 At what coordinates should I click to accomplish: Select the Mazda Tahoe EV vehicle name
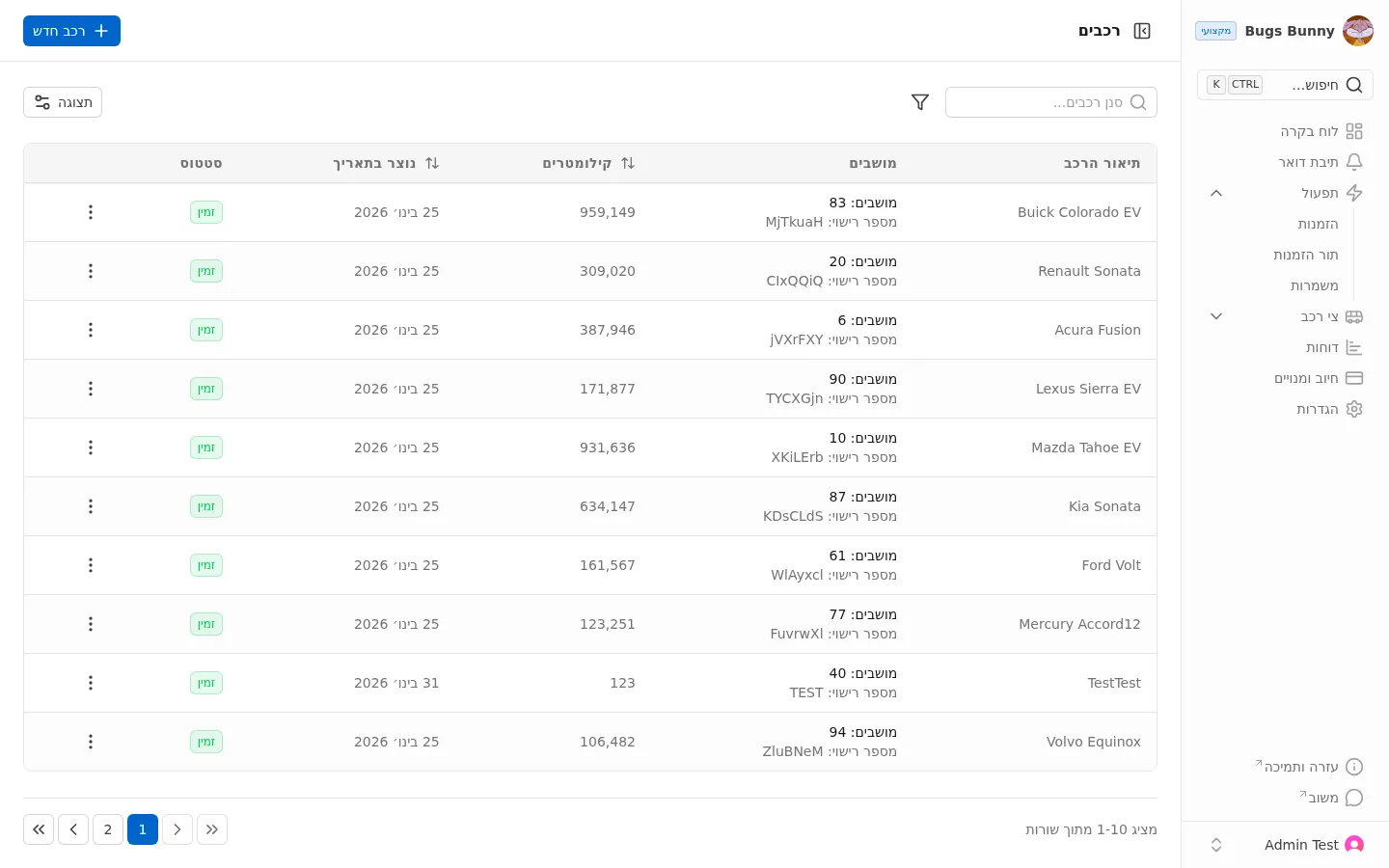pyautogui.click(x=1086, y=448)
